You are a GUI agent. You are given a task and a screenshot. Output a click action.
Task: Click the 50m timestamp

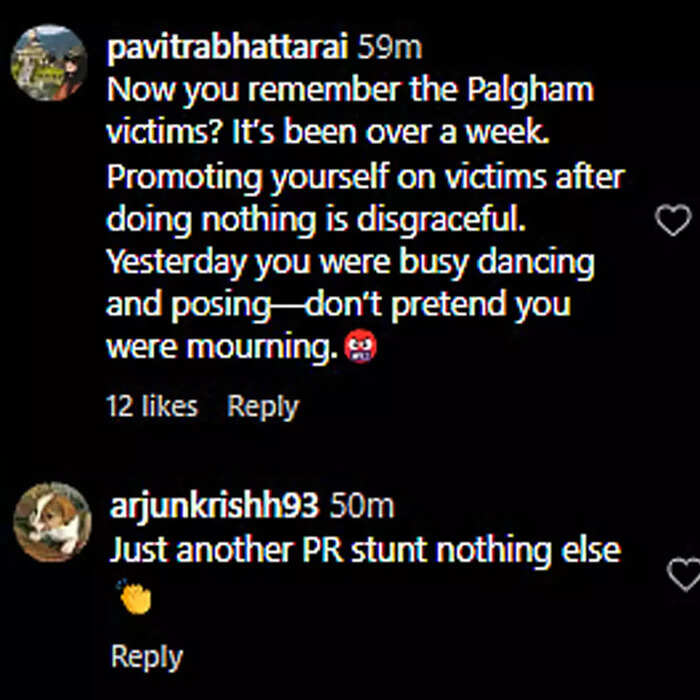click(x=362, y=507)
